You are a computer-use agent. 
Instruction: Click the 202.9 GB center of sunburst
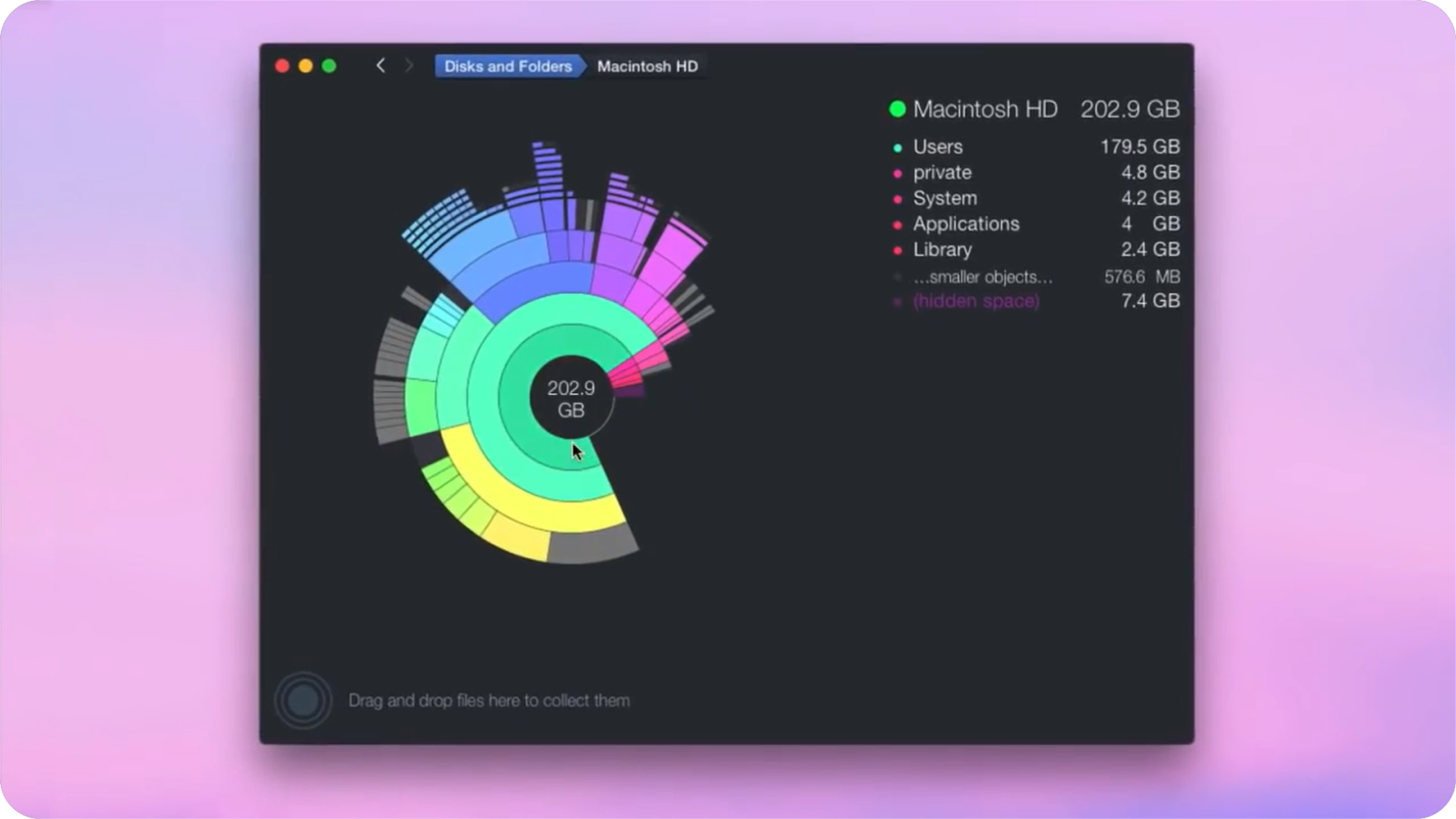pos(571,399)
